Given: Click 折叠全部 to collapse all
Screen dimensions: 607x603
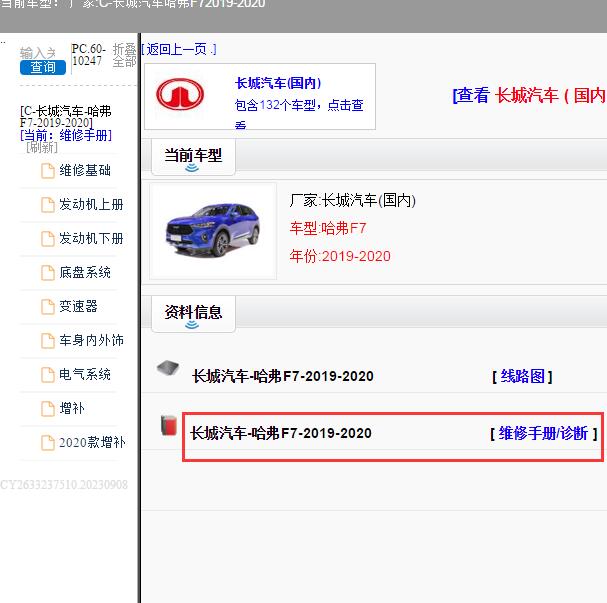Looking at the screenshot, I should (124, 55).
